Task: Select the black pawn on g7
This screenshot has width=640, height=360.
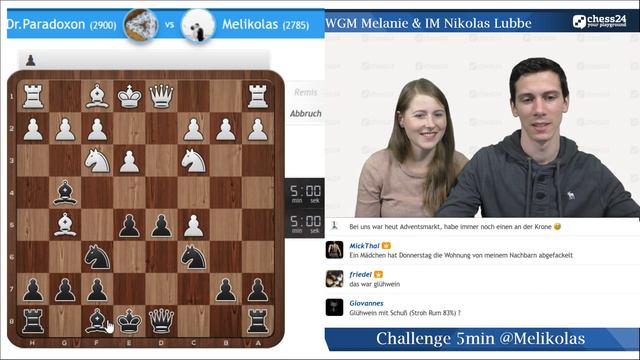Action: coord(65,290)
